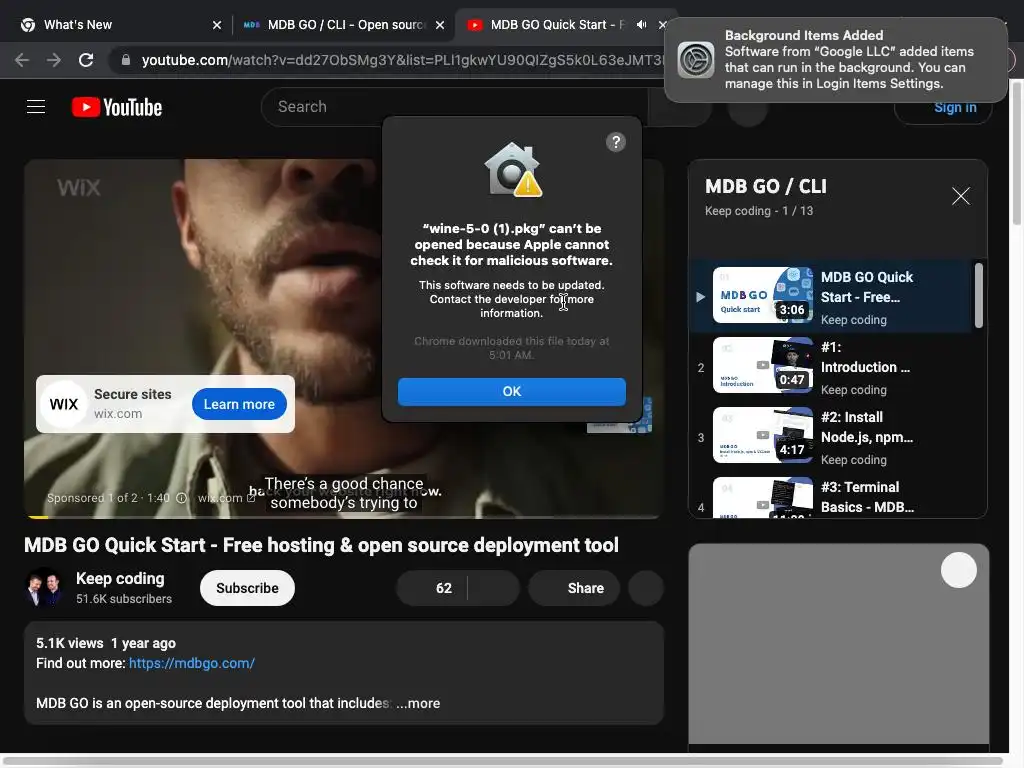1024x768 pixels.
Task: Click the ad info icon near Sponsored
Action: (x=182, y=498)
